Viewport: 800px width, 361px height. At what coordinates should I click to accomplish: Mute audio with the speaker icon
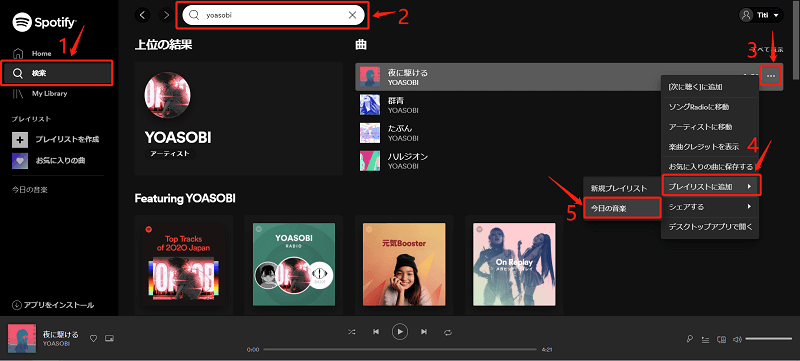(x=737, y=339)
